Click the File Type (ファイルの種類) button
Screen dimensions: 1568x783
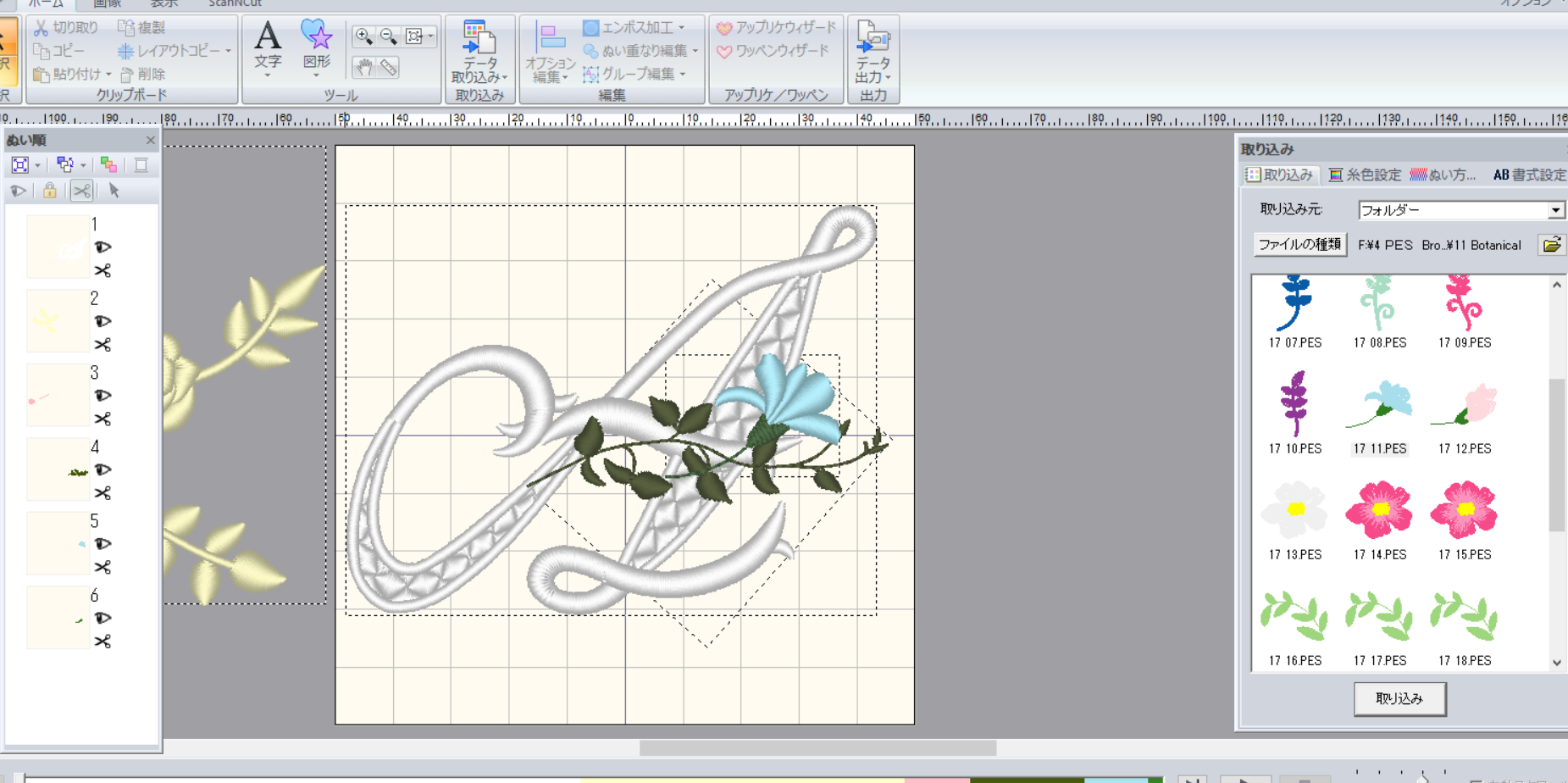[1299, 245]
